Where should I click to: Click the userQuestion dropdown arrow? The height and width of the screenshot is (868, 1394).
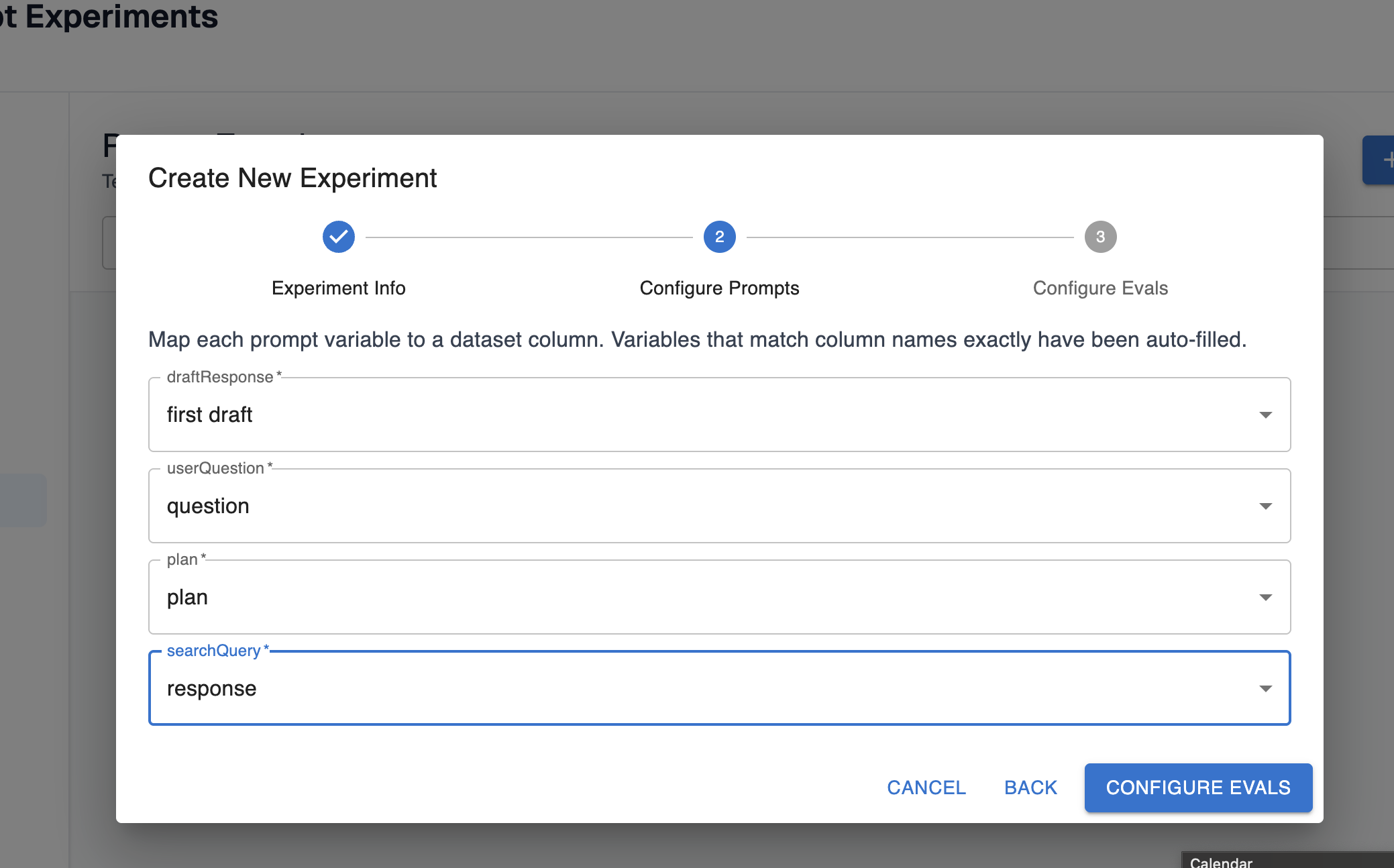click(x=1265, y=506)
